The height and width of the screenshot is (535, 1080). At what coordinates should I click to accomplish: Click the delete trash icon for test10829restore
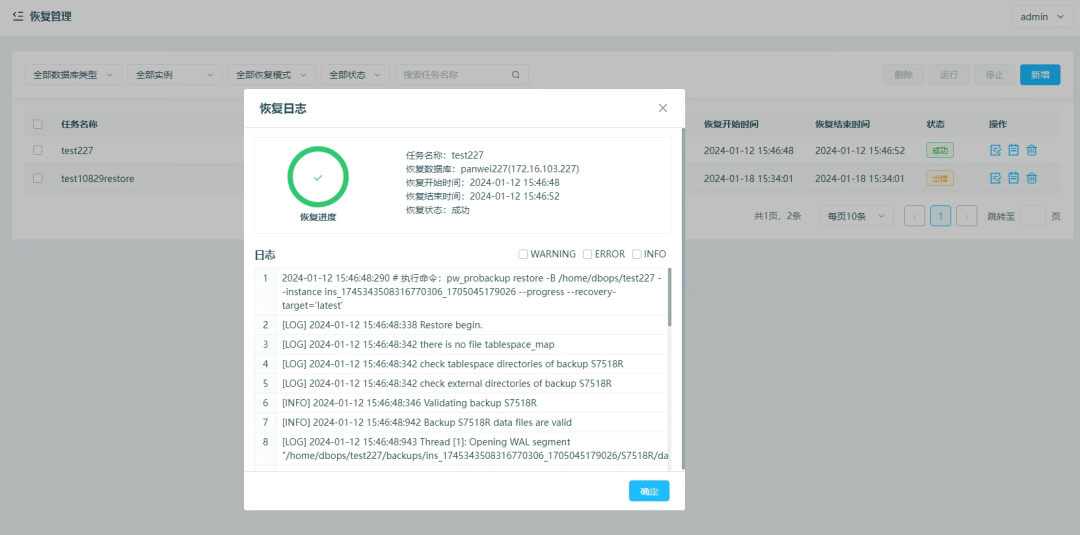(1032, 178)
